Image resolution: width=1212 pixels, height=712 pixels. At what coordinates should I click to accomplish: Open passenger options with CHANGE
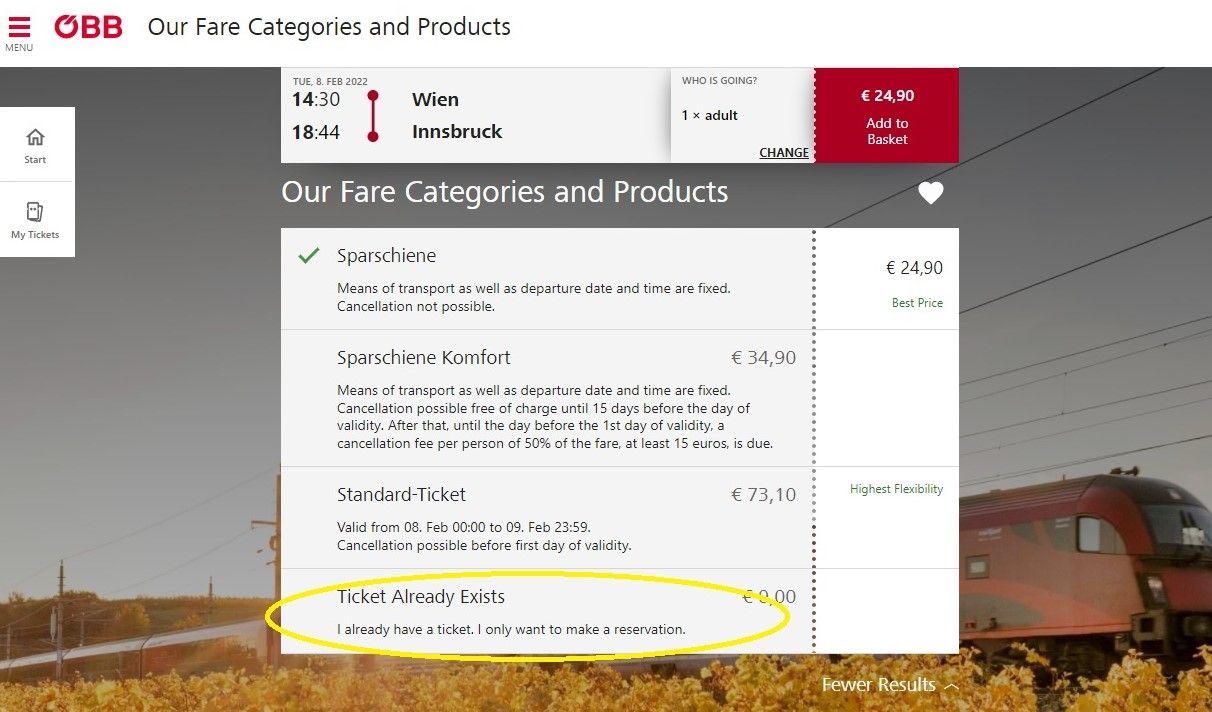click(x=784, y=152)
